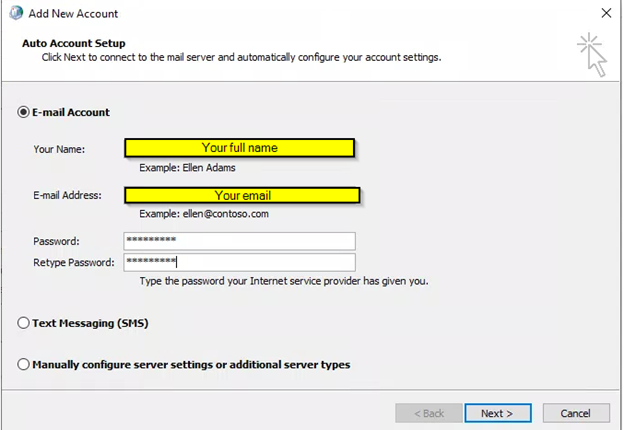The width and height of the screenshot is (624, 430).
Task: Close the Add New Account dialog
Action: point(605,13)
